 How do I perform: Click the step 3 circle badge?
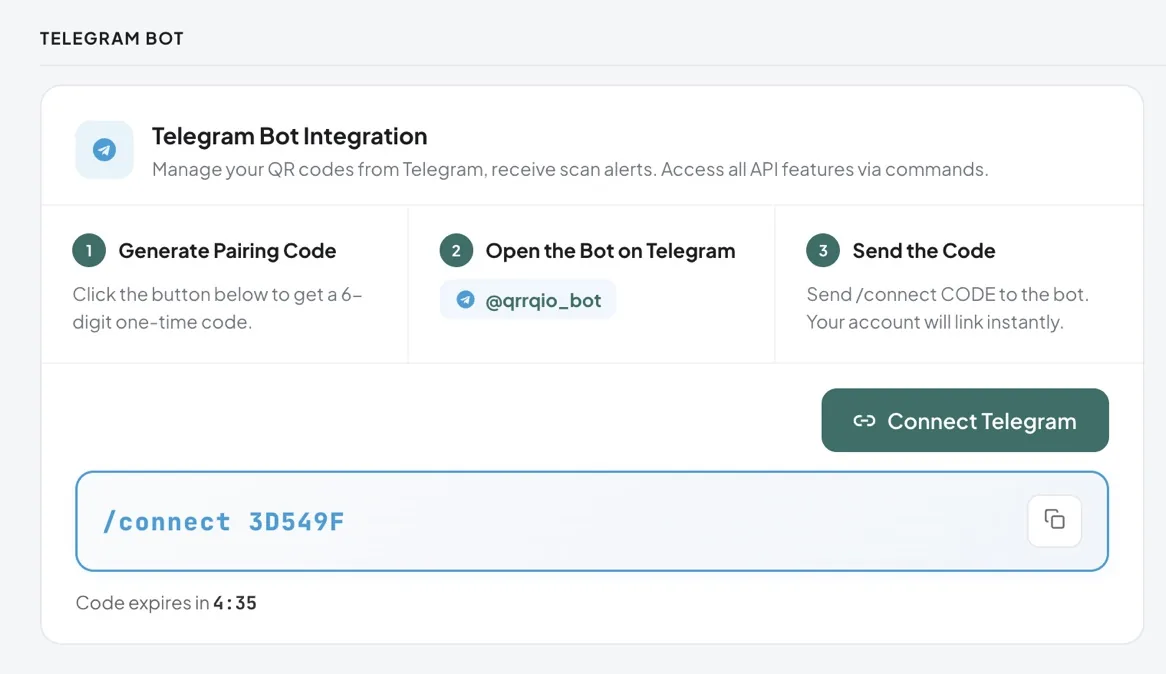pos(822,251)
